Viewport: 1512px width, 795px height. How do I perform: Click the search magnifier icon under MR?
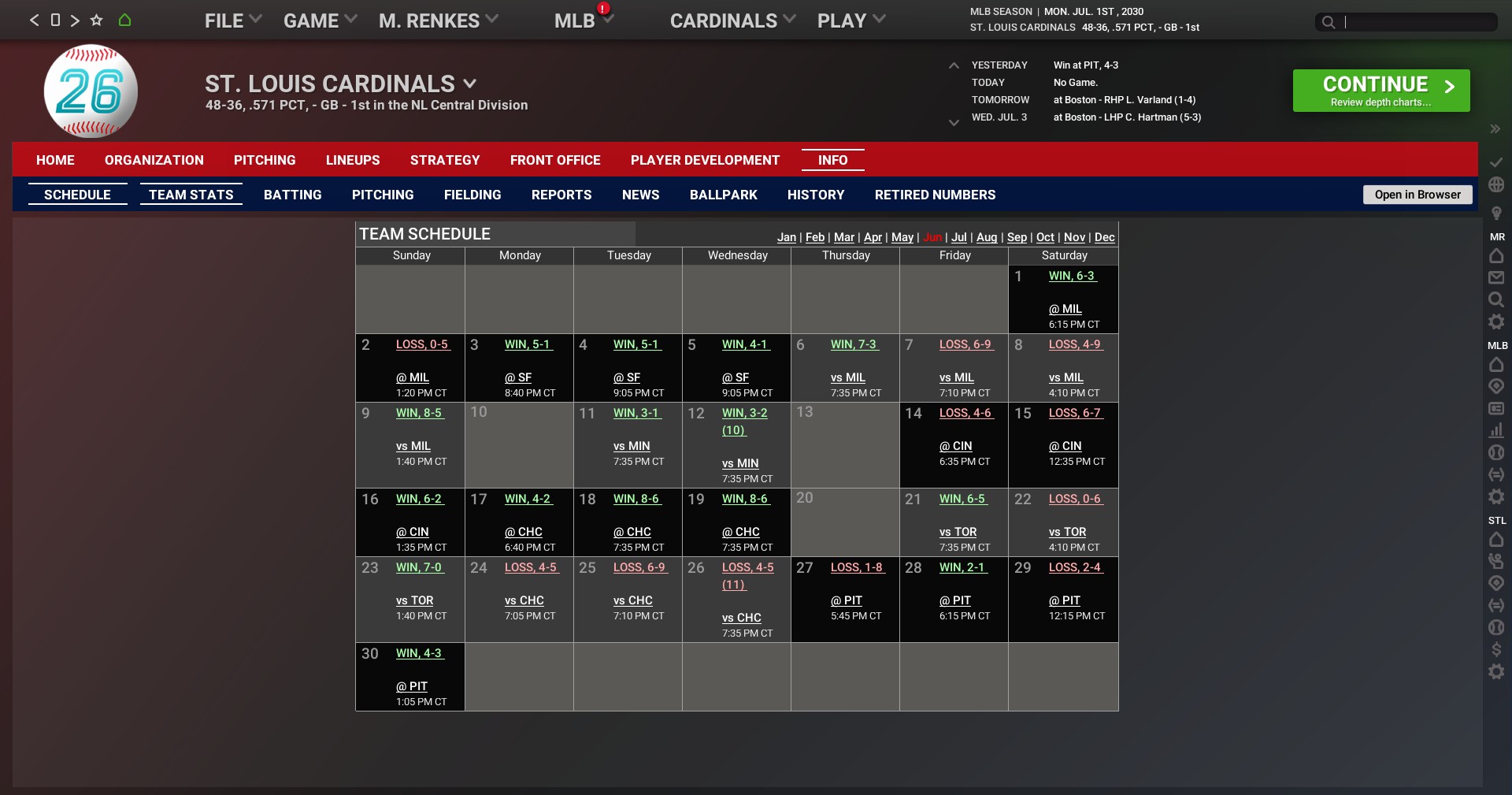(x=1496, y=299)
